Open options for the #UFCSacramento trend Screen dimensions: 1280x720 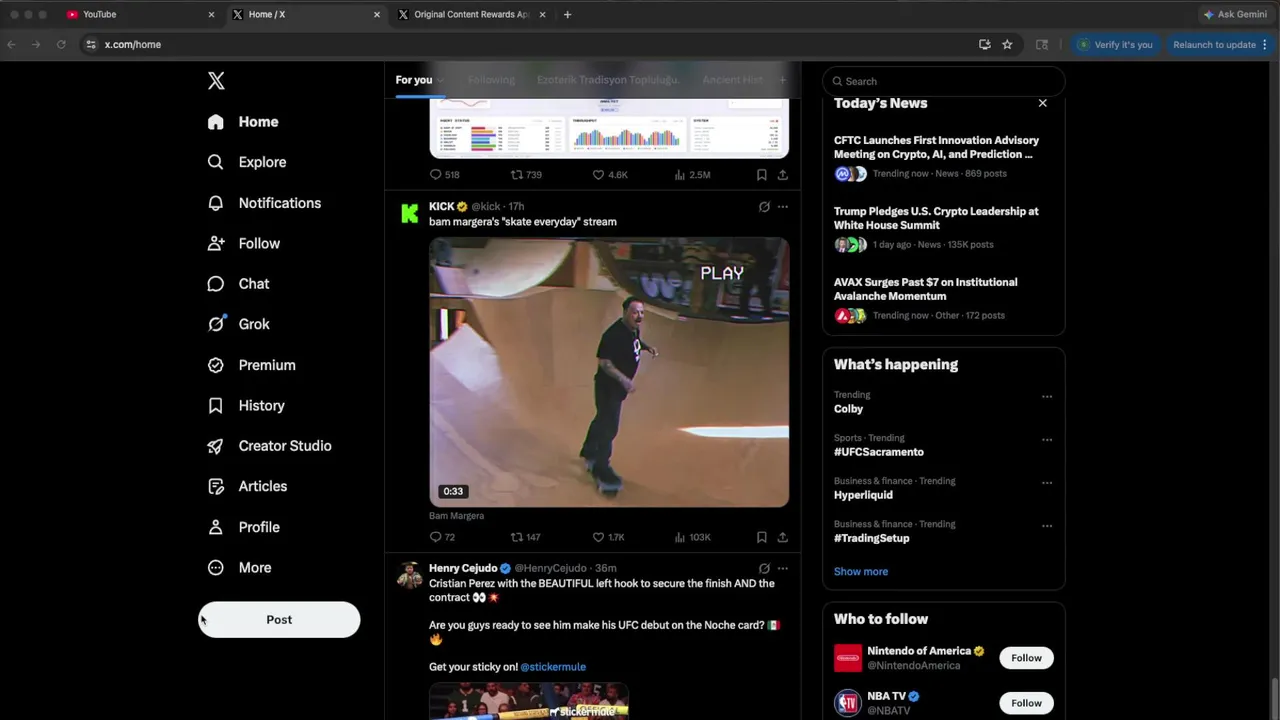coord(1047,440)
